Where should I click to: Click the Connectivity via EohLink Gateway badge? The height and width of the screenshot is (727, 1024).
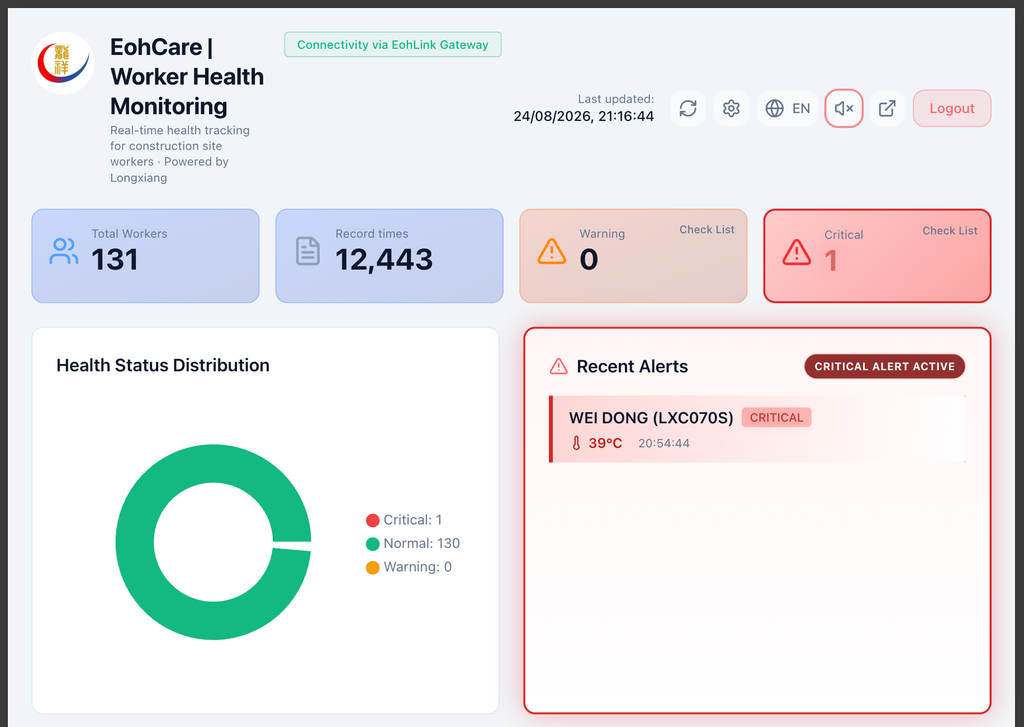[x=392, y=44]
